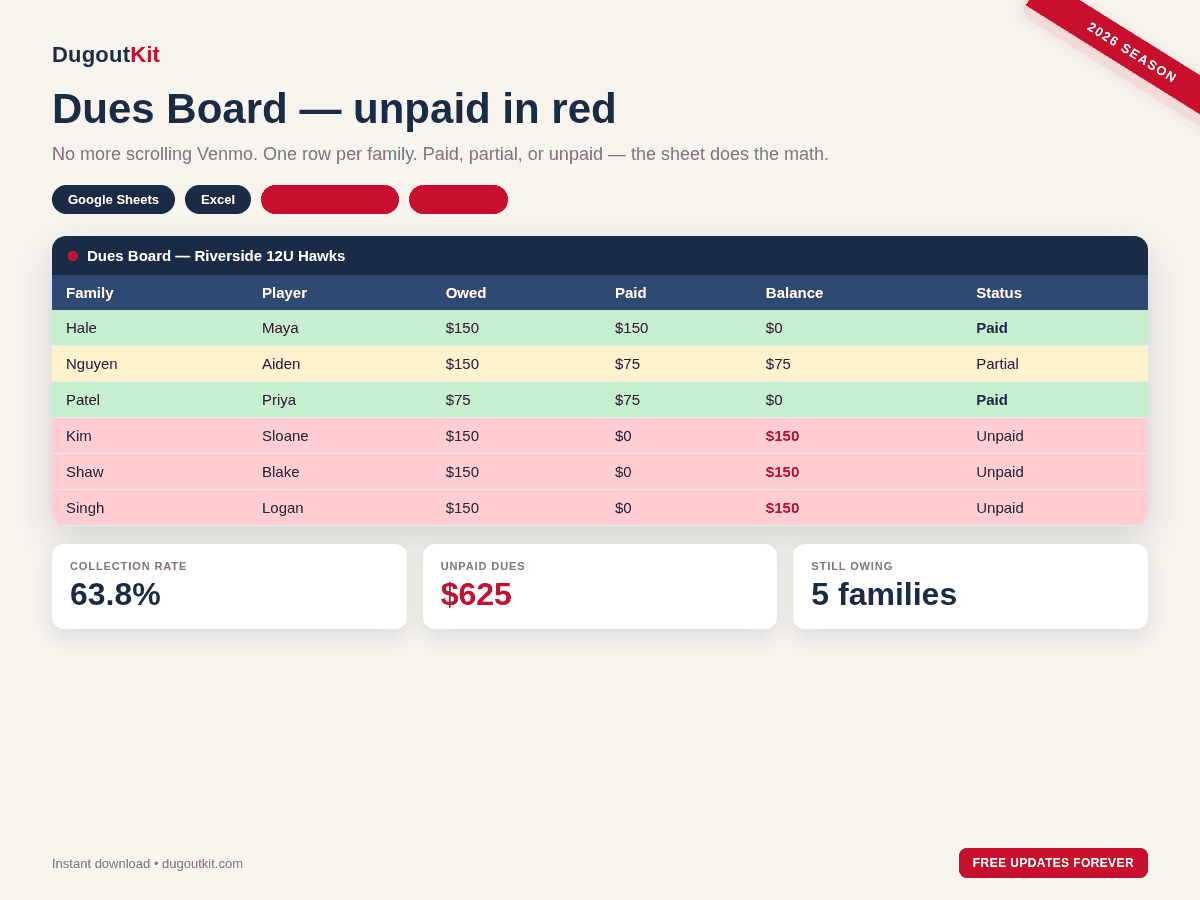
Task: Click the Status column header
Action: click(999, 292)
